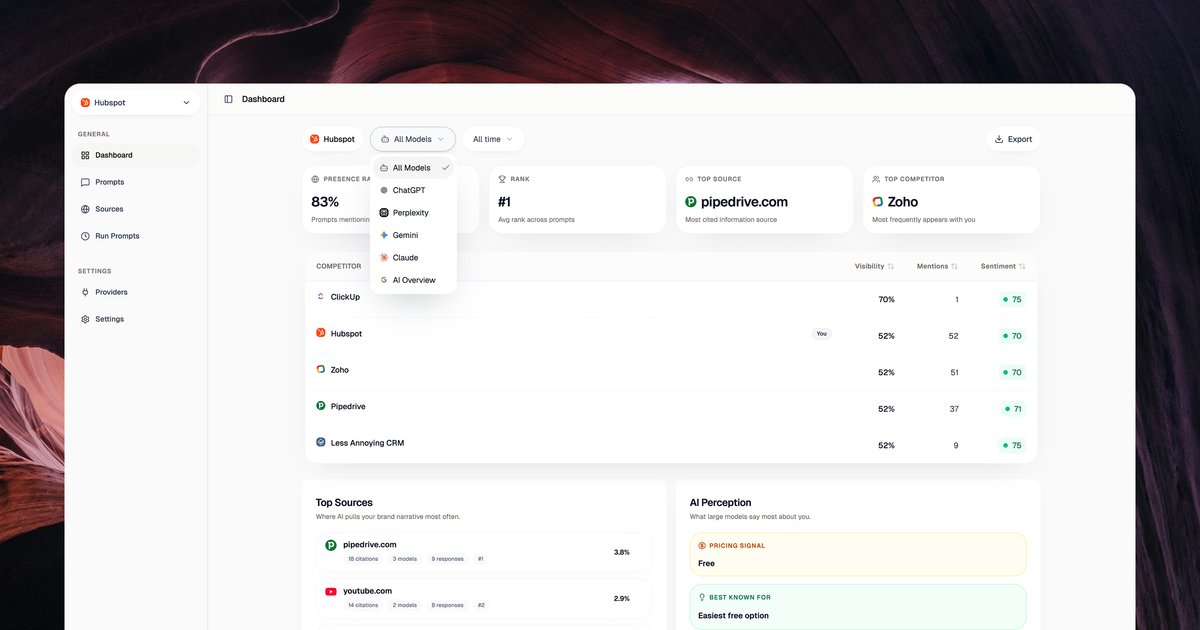This screenshot has width=1200, height=630.
Task: Click the Prompts chat bubble icon
Action: point(85,182)
